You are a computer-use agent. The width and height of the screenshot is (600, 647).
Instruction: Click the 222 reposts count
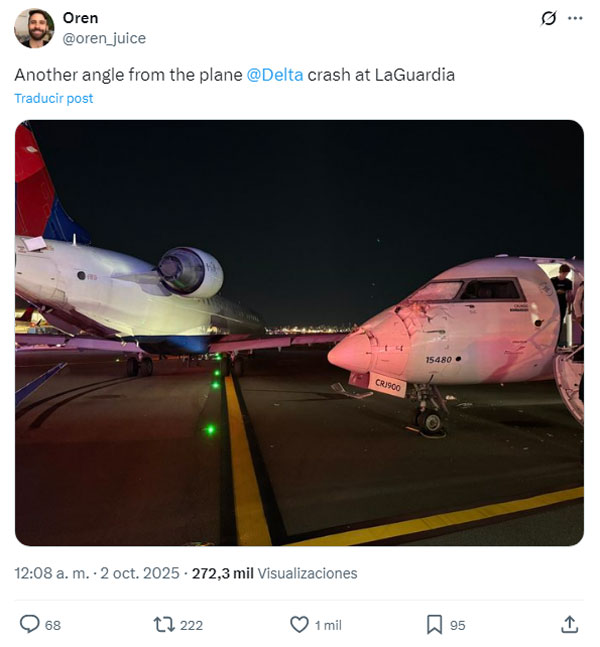point(191,625)
